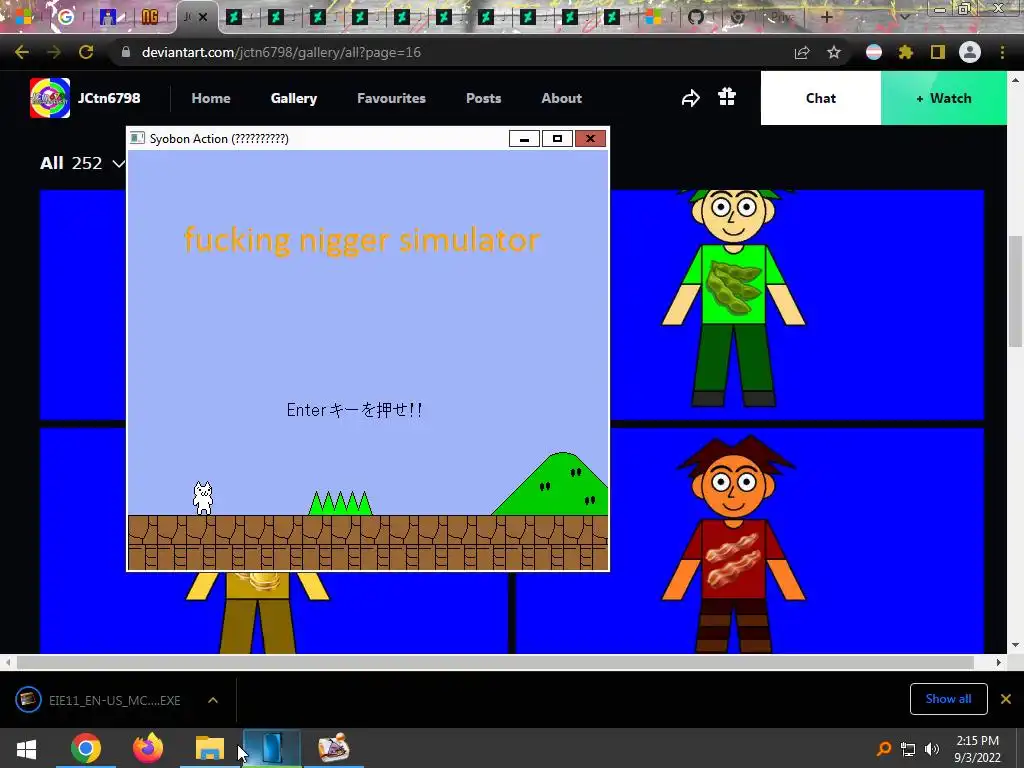1024x768 pixels.
Task: Click the horizontal scrollbar thumb
Action: coord(495,662)
